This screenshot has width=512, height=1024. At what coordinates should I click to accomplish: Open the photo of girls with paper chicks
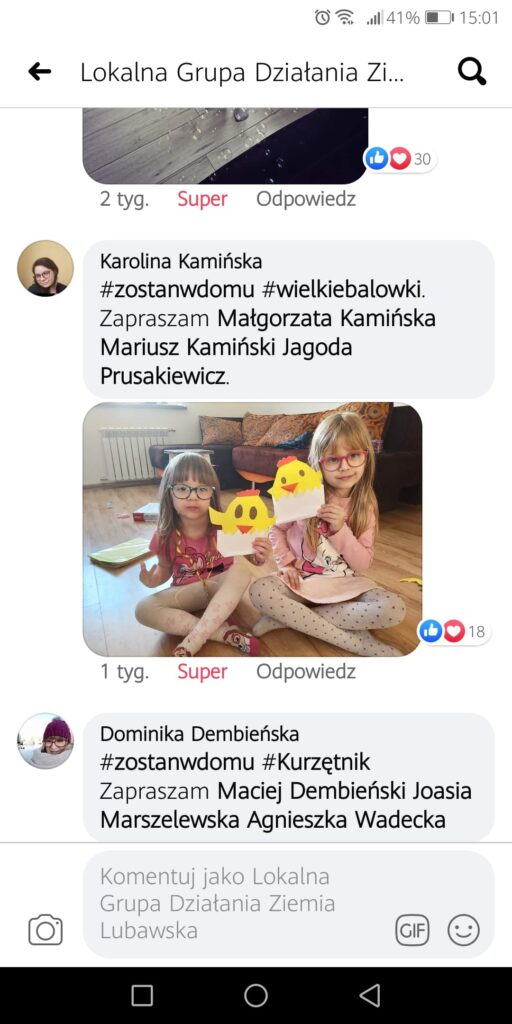(x=252, y=529)
